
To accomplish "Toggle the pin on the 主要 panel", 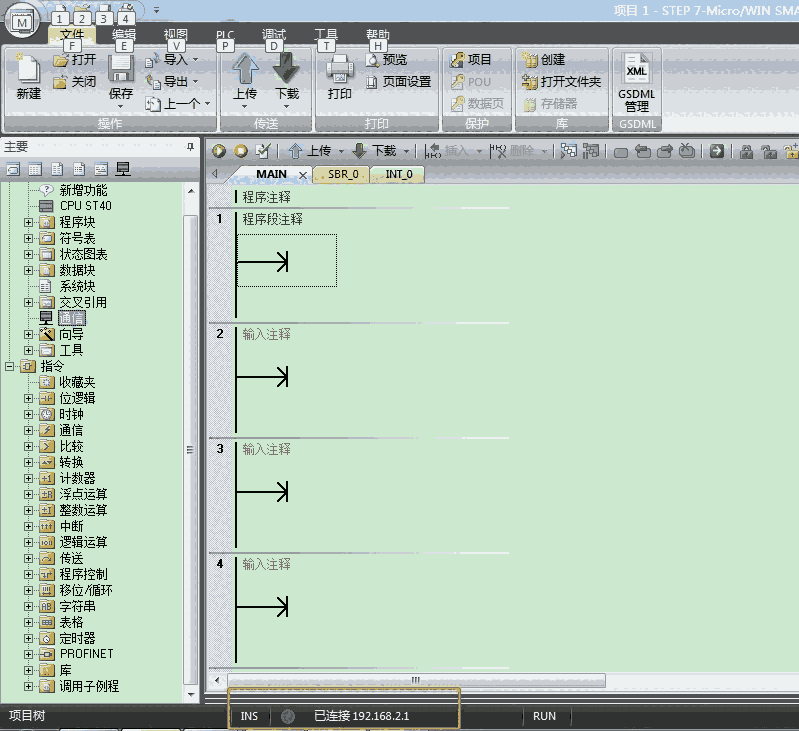I will click(190, 146).
